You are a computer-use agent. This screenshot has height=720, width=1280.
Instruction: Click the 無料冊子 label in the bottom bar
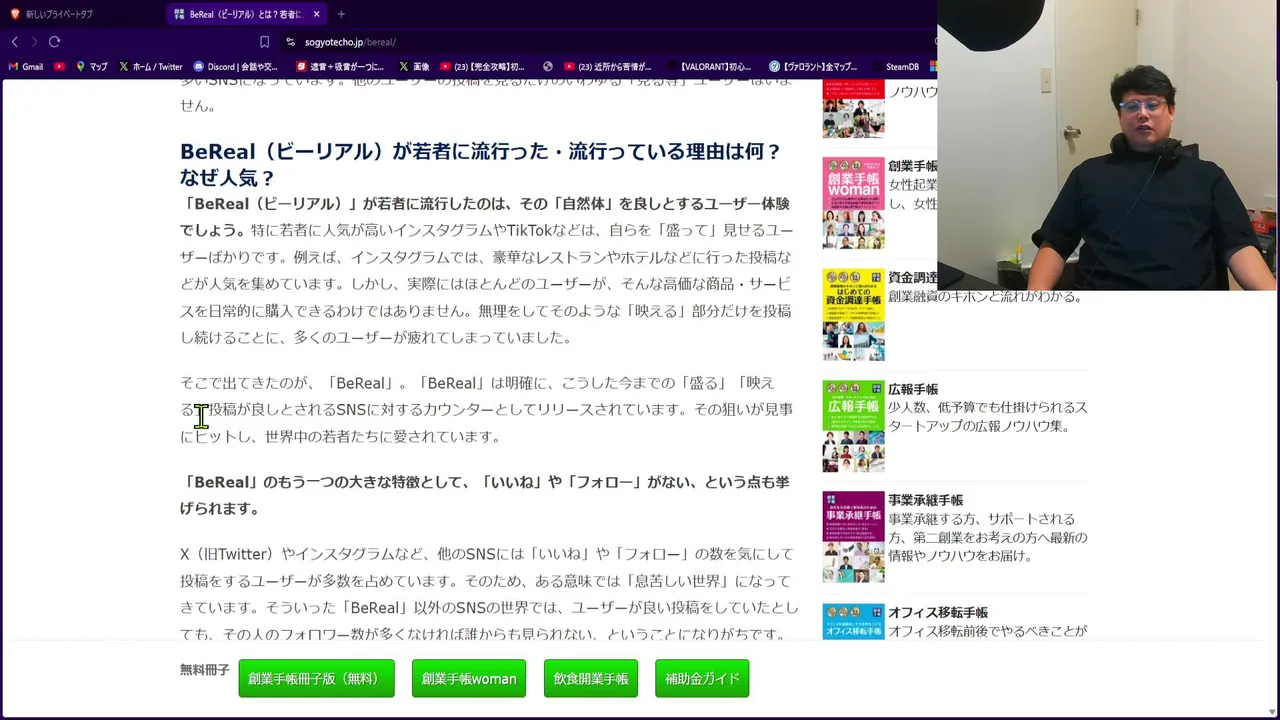(205, 669)
